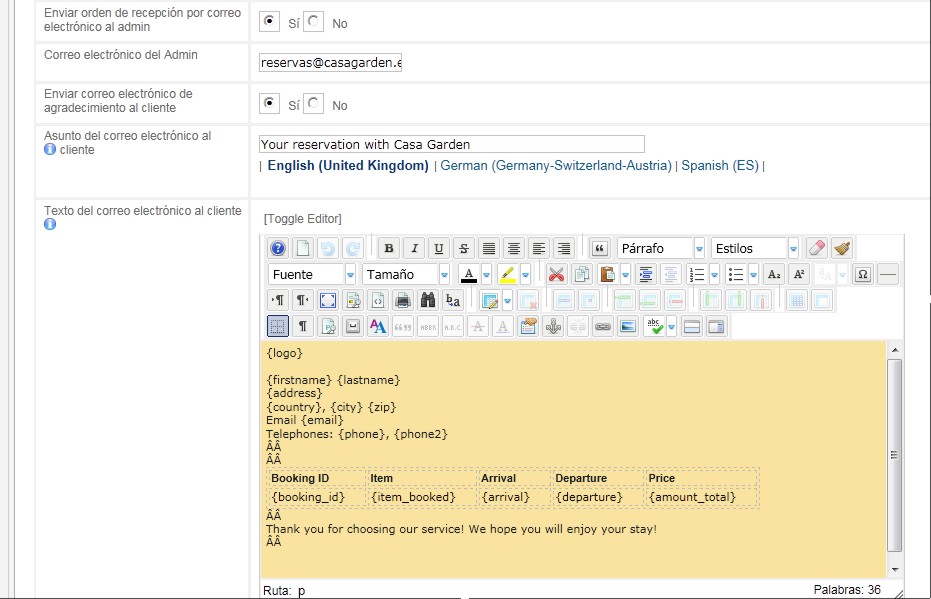The image size is (931, 599).
Task: Toggle visible formatting marks with the pilcrow icon
Action: 301,325
